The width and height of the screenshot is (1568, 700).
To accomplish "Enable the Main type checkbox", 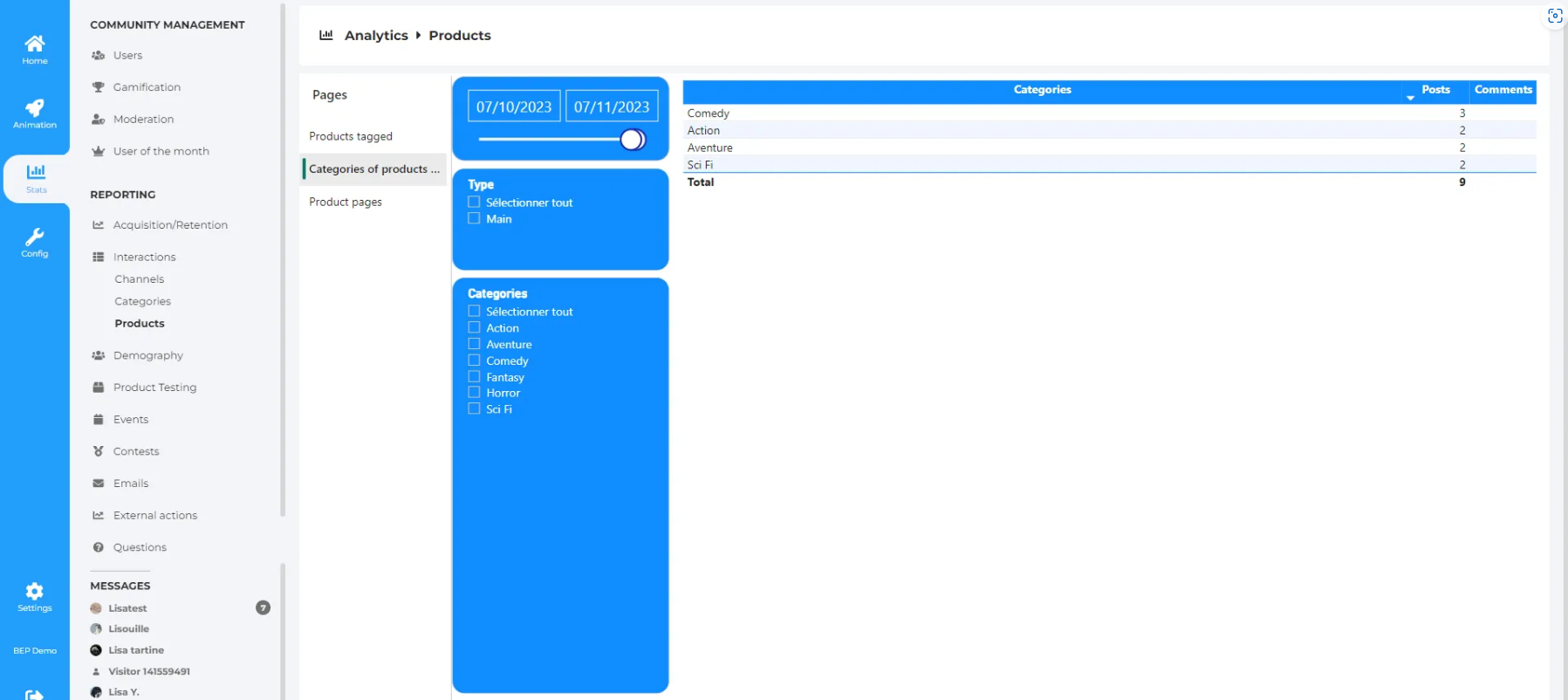I will click(x=474, y=219).
